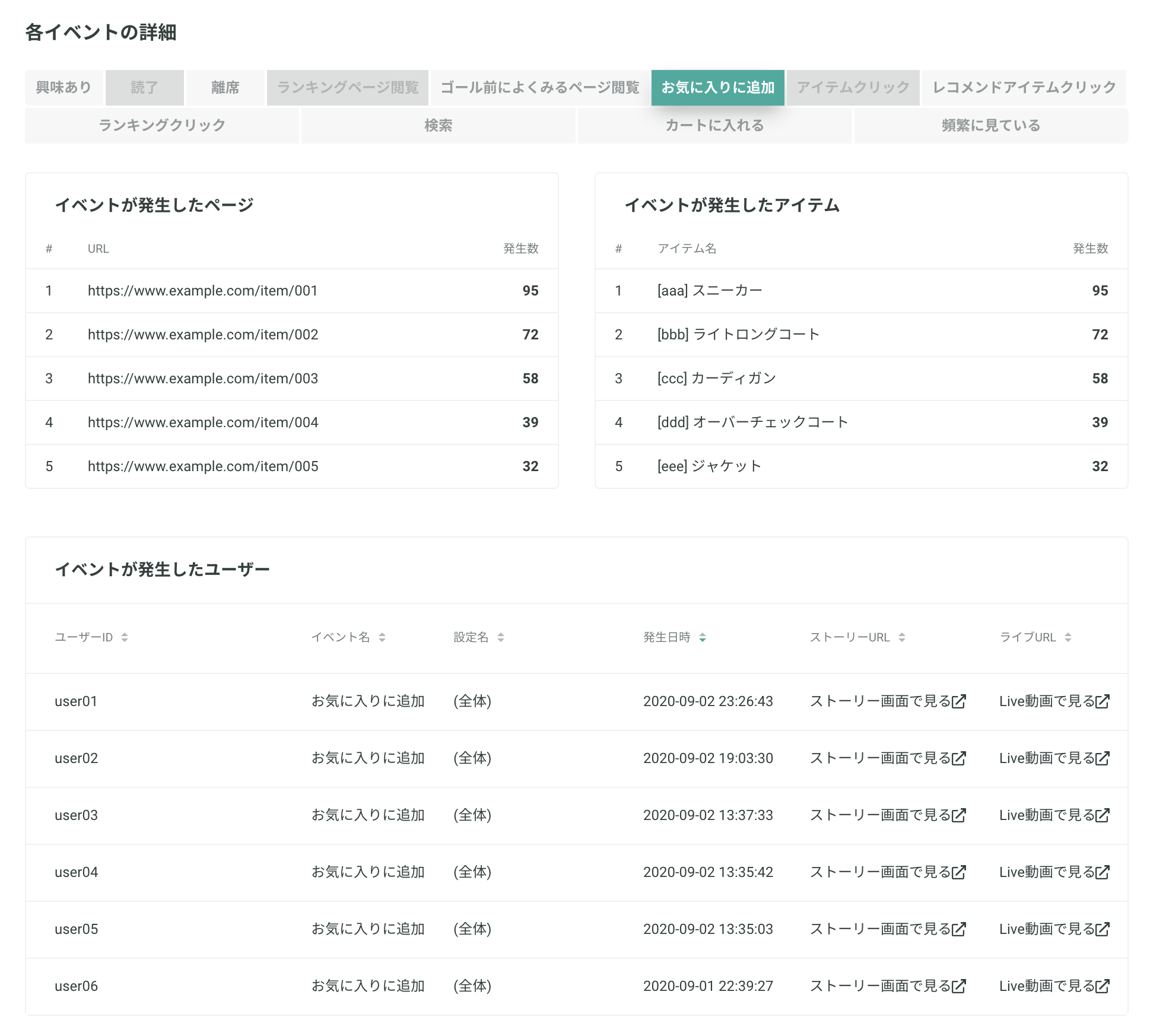1150x1036 pixels.
Task: Sort by ユーザーID column arrows
Action: tap(125, 637)
